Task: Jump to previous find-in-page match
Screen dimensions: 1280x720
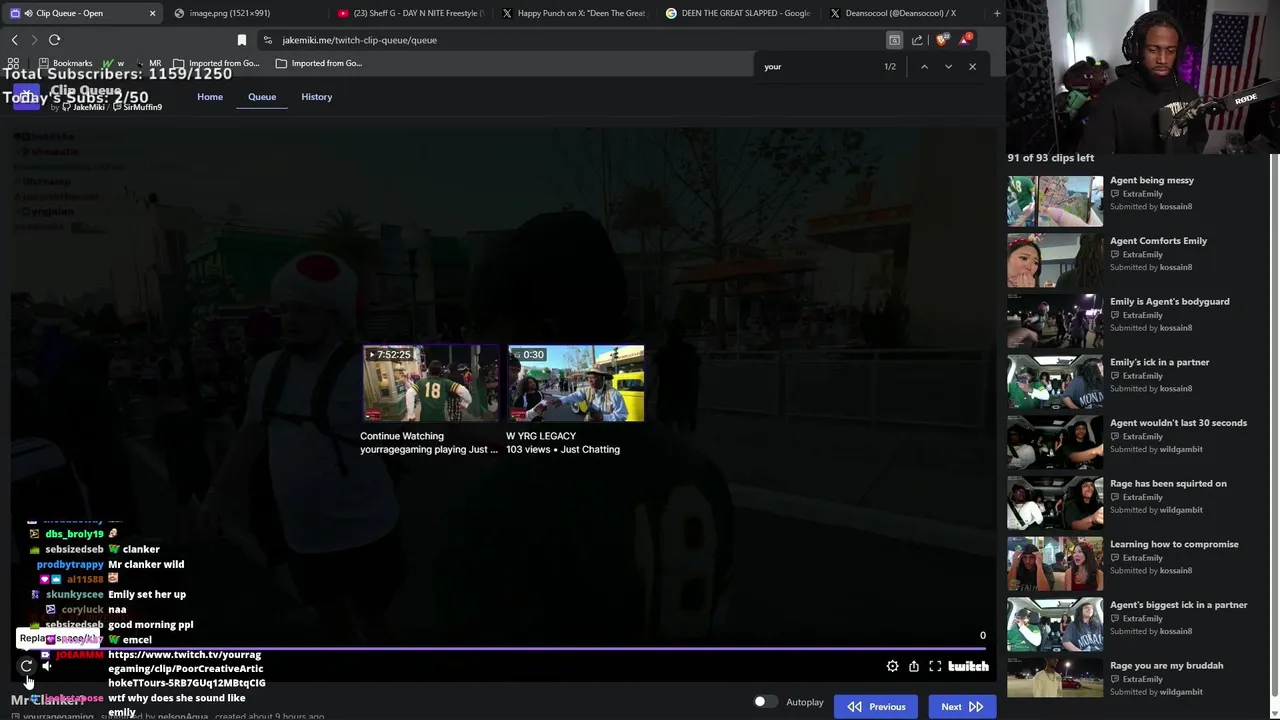Action: [924, 67]
